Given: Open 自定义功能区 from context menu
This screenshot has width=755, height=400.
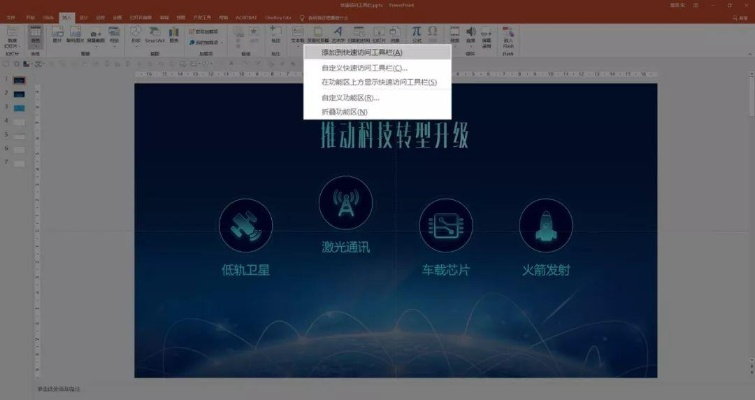Looking at the screenshot, I should click(x=350, y=98).
